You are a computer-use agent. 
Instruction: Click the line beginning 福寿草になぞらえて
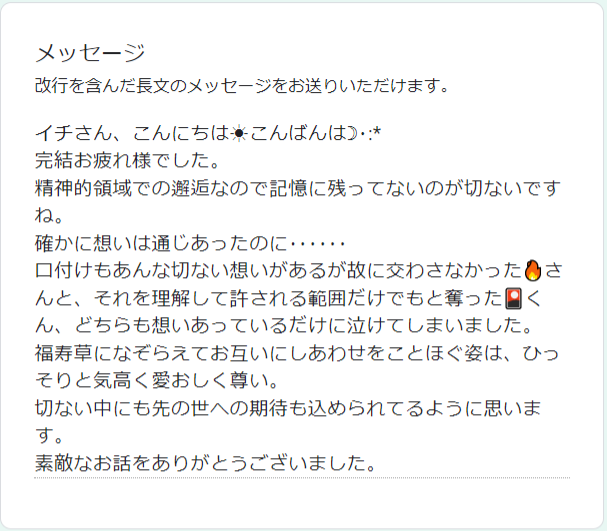297,353
